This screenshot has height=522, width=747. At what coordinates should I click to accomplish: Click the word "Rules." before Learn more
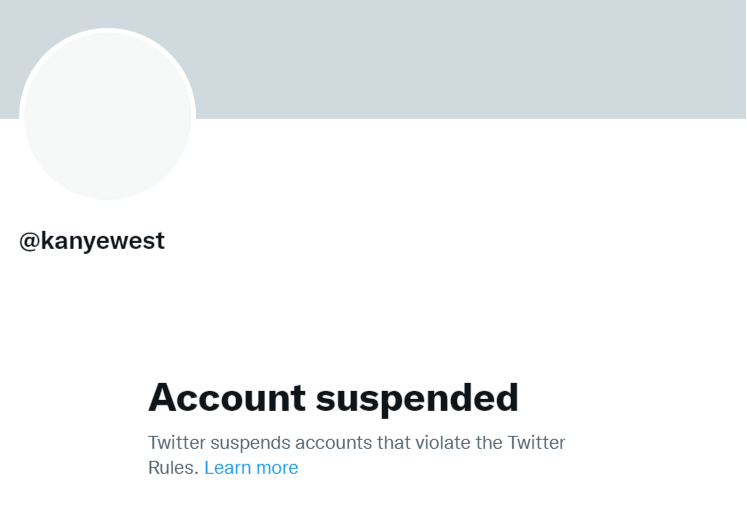pyautogui.click(x=173, y=467)
